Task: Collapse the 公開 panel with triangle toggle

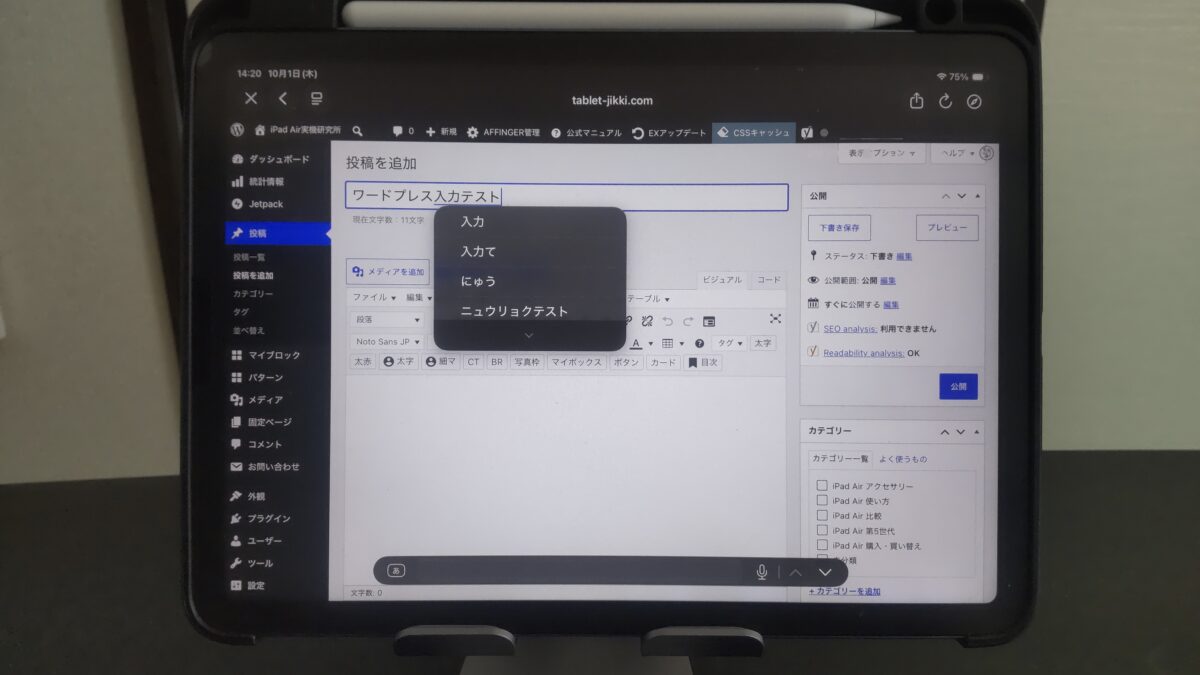Action: click(x=978, y=196)
